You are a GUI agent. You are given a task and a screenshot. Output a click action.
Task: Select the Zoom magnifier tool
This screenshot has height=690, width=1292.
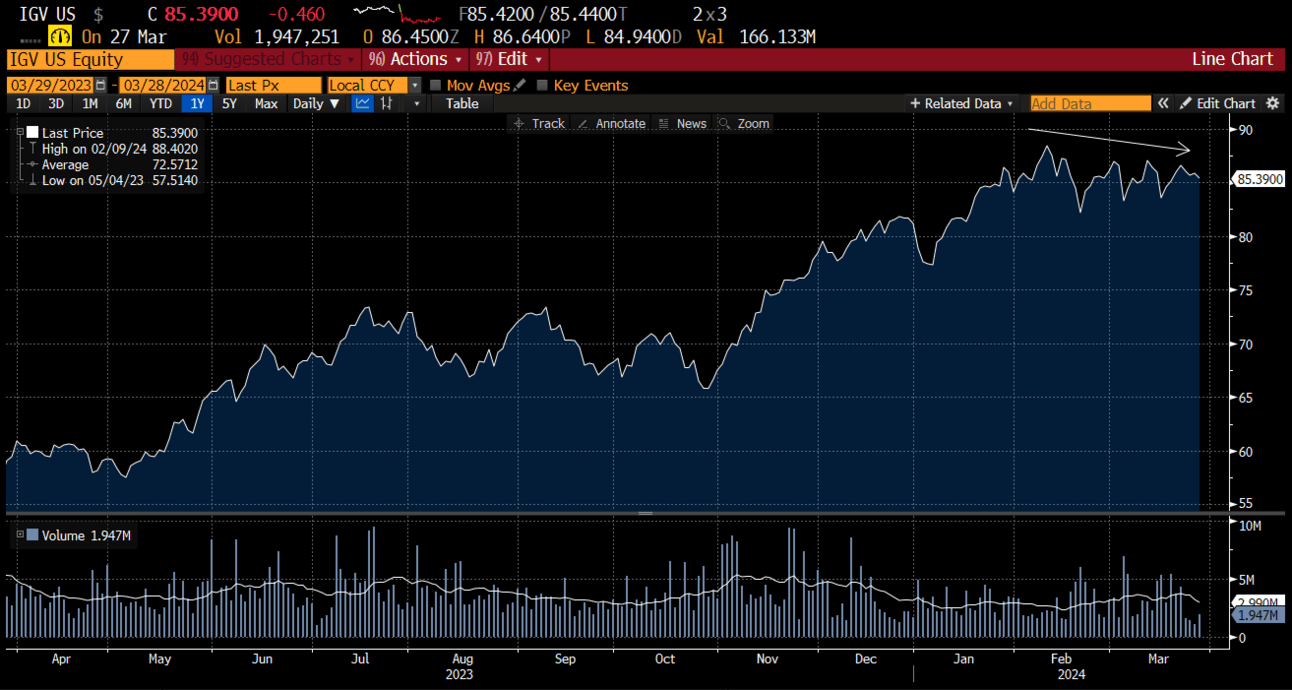pos(745,123)
